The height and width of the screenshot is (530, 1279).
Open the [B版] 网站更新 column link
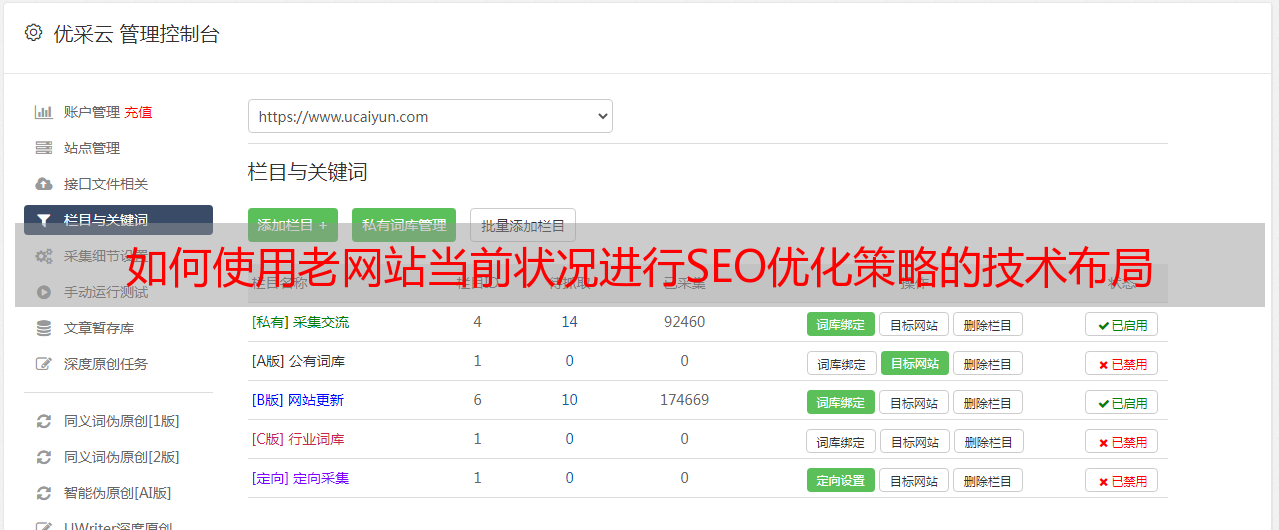298,400
